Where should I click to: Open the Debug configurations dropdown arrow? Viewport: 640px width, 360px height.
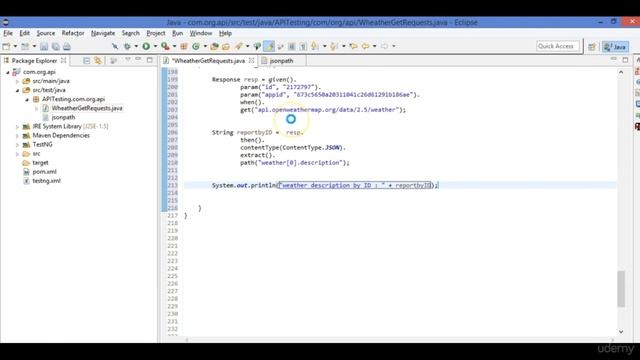click(x=136, y=47)
